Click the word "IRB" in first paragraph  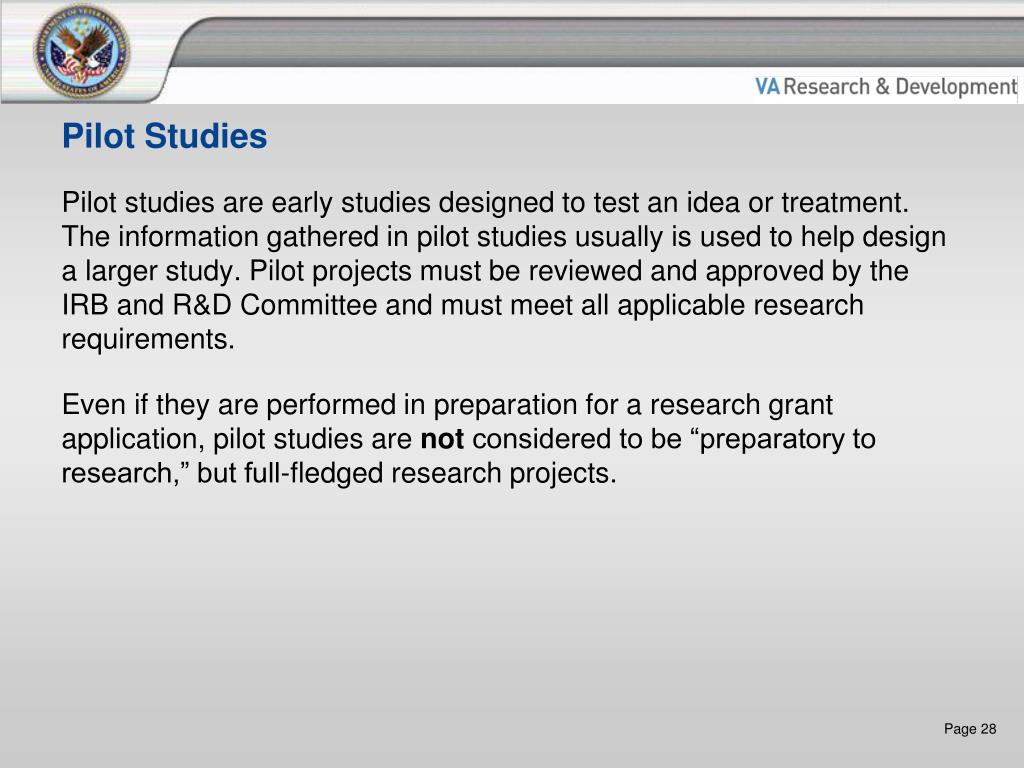(85, 305)
